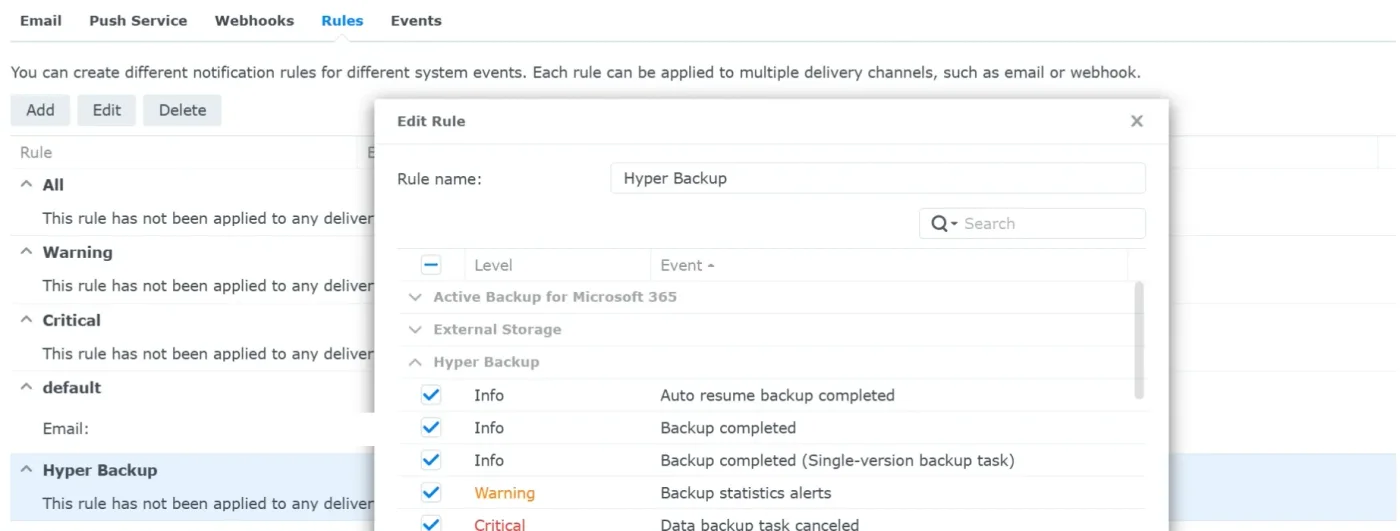Open the Webhooks tab
This screenshot has width=1400, height=531.
click(x=254, y=20)
